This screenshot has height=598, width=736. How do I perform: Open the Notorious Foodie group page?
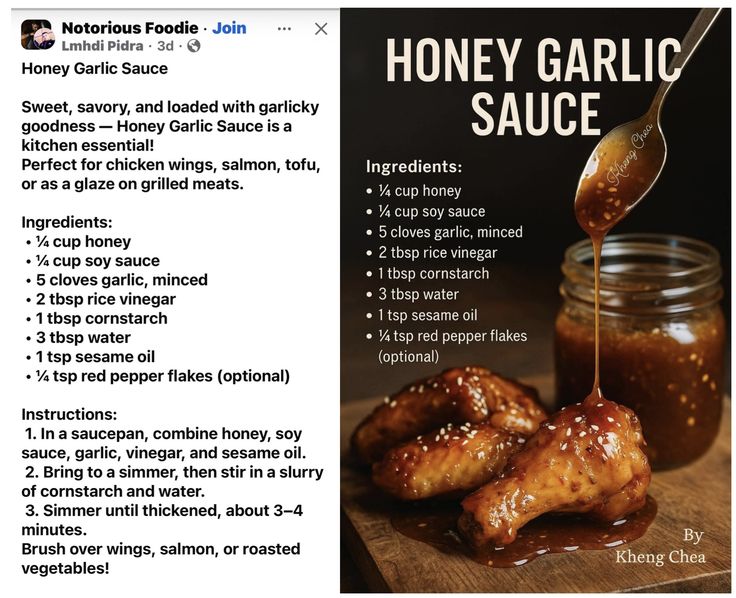coord(128,28)
